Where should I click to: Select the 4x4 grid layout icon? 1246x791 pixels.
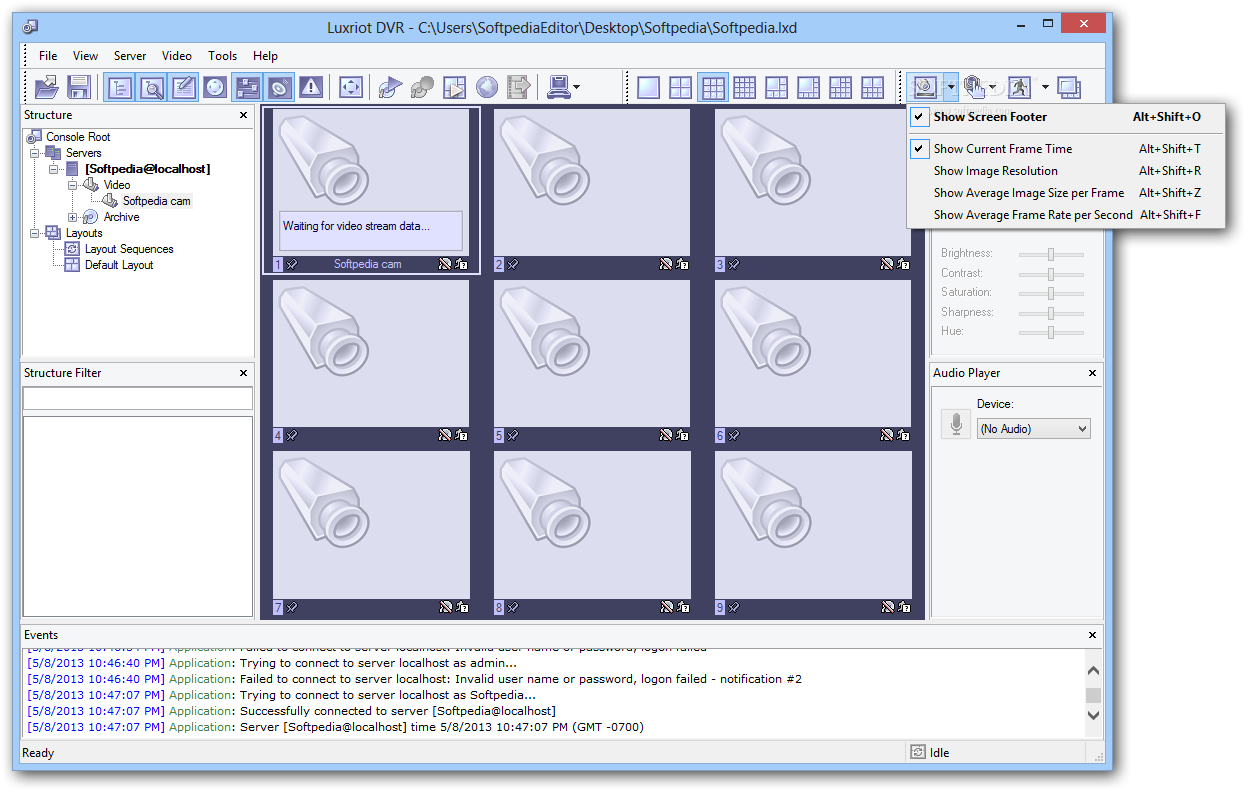745,87
